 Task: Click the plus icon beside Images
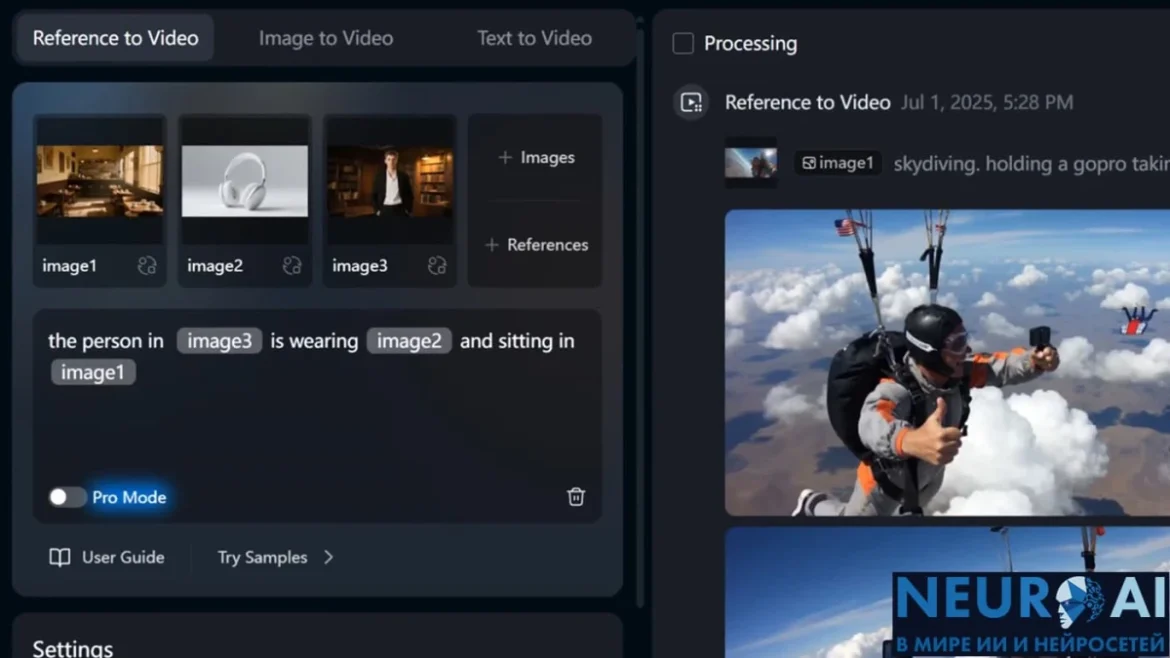click(505, 157)
